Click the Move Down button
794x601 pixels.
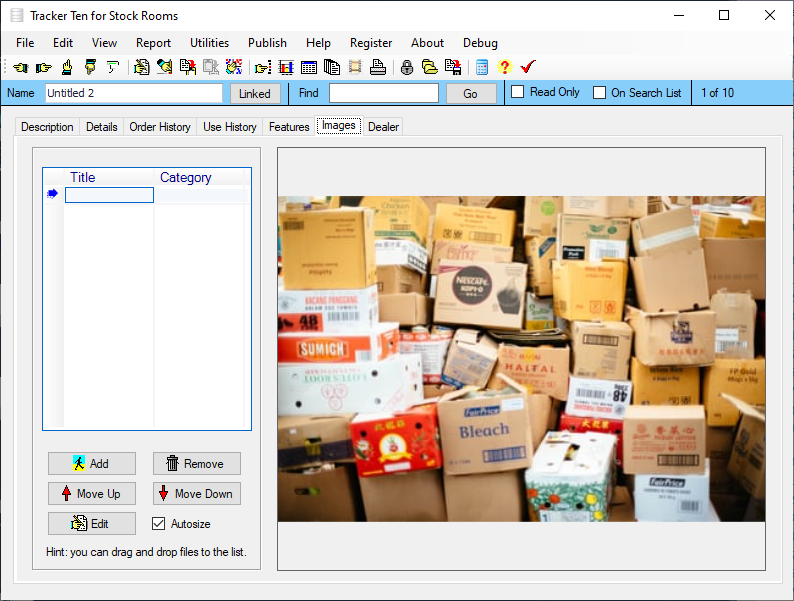[196, 493]
